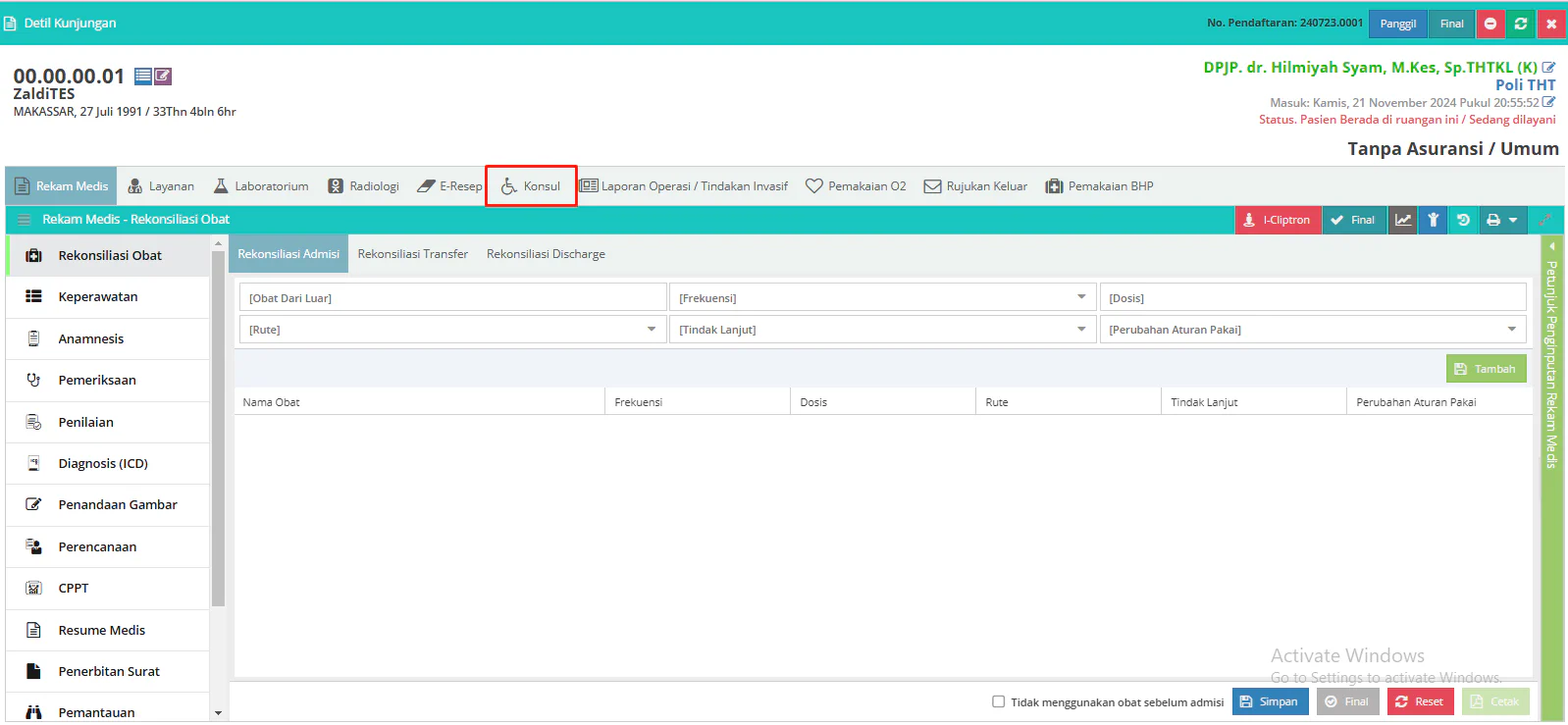Switch to the Rekonsiliasi Transfer tab
The image size is (1568, 725).
412,254
